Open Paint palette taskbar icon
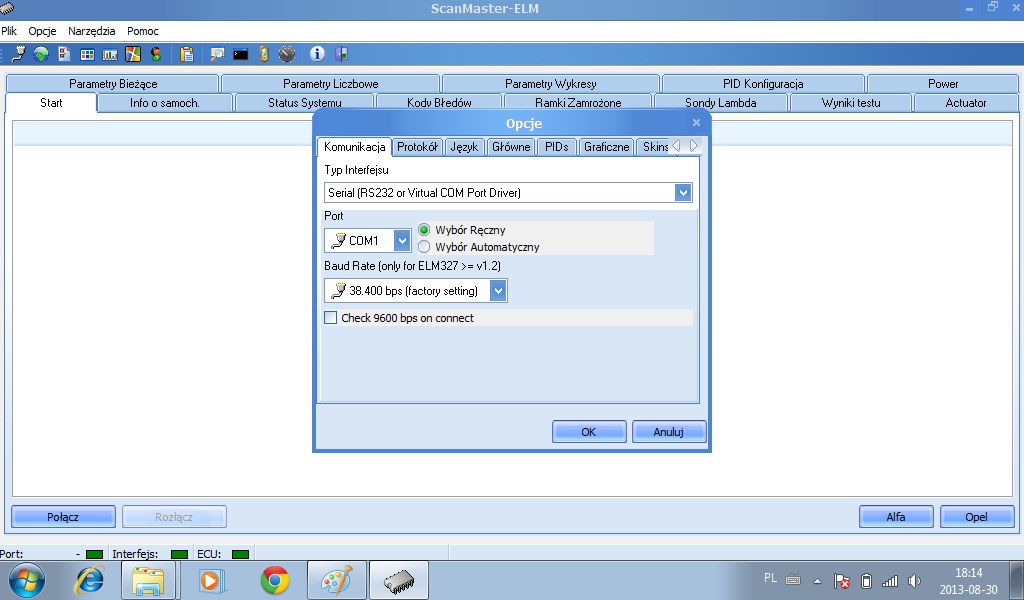Screen dimensions: 1024x600 [338, 580]
